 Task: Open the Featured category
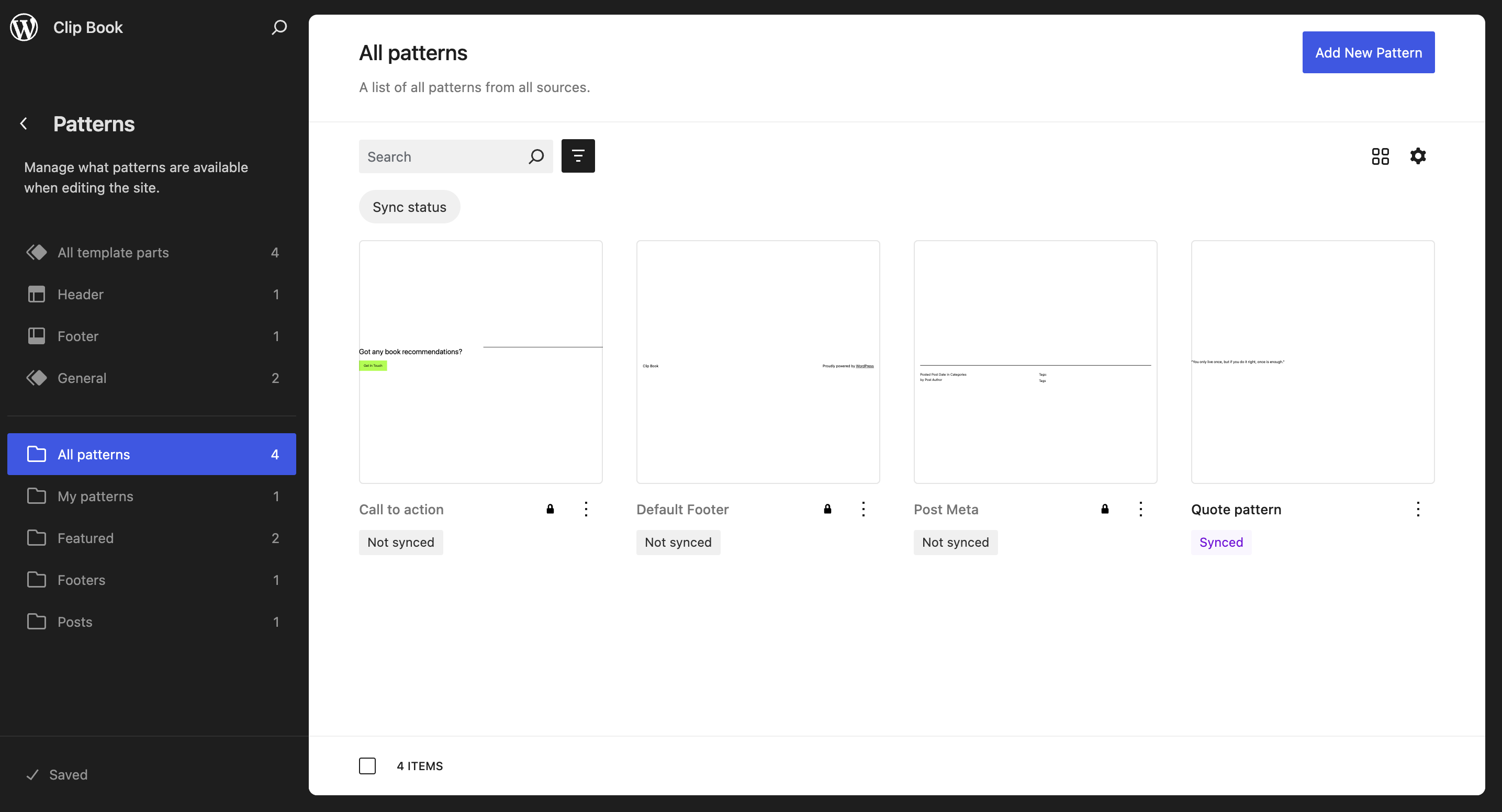click(x=152, y=538)
